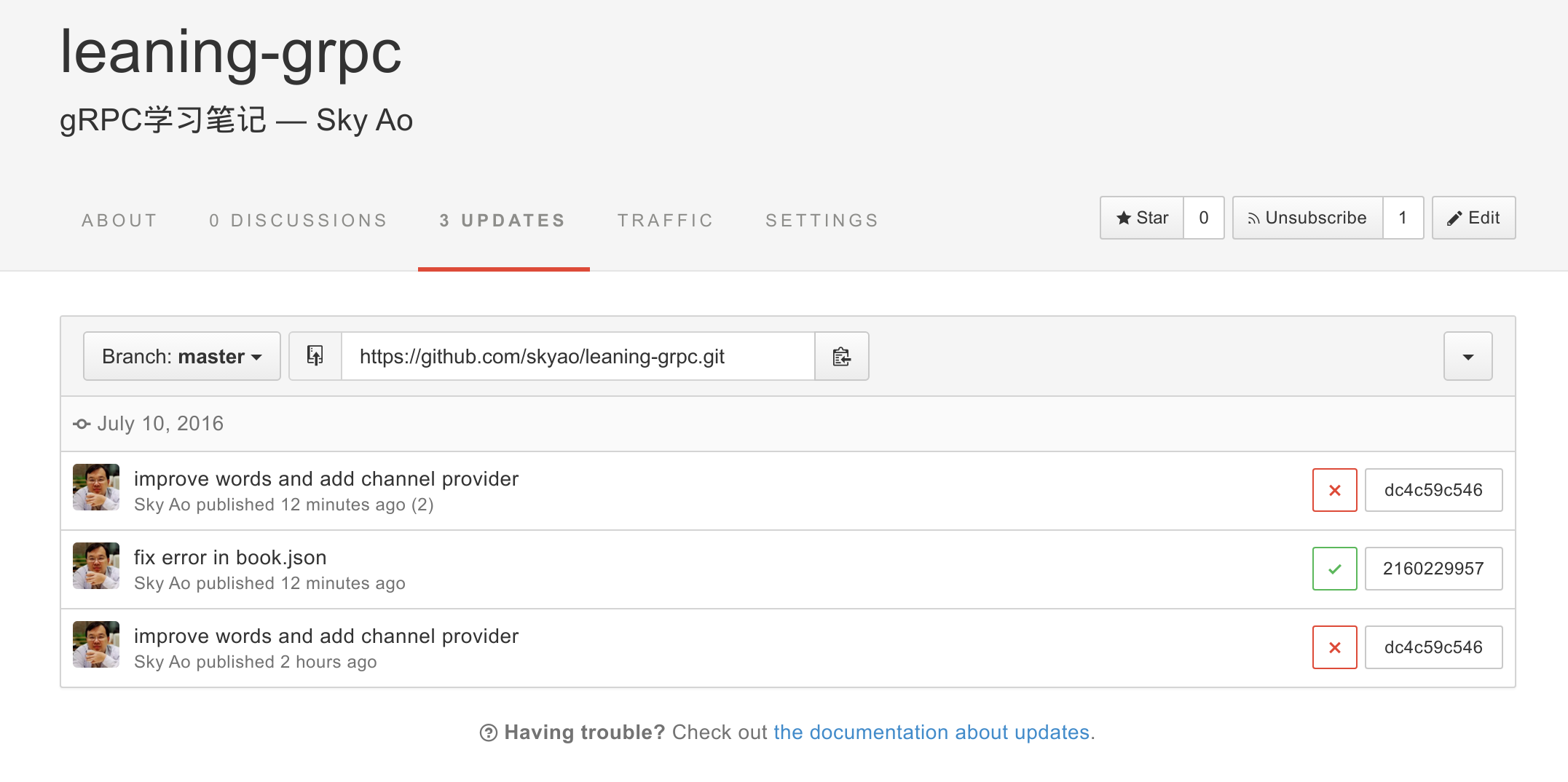
Task: Click the git repository URL field
Action: (x=578, y=356)
